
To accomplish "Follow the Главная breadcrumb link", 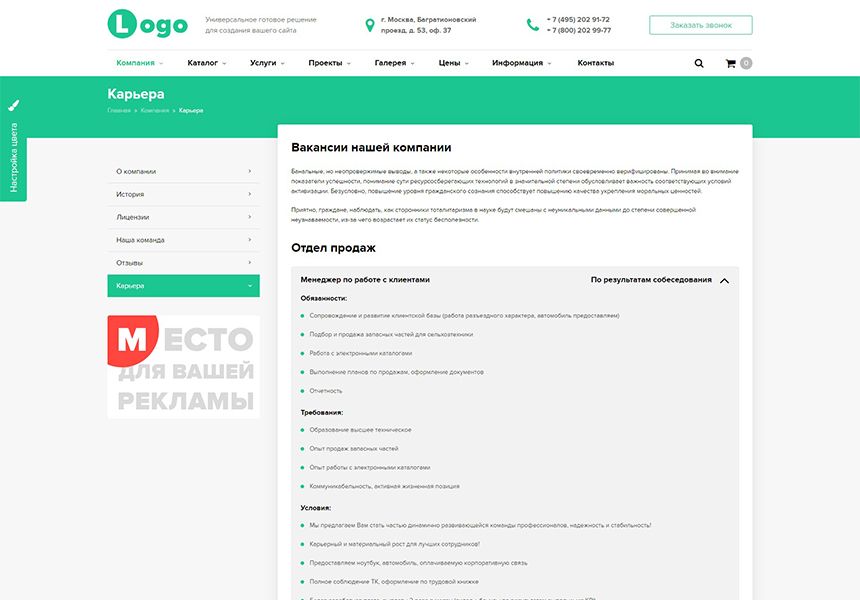I will click(x=119, y=111).
